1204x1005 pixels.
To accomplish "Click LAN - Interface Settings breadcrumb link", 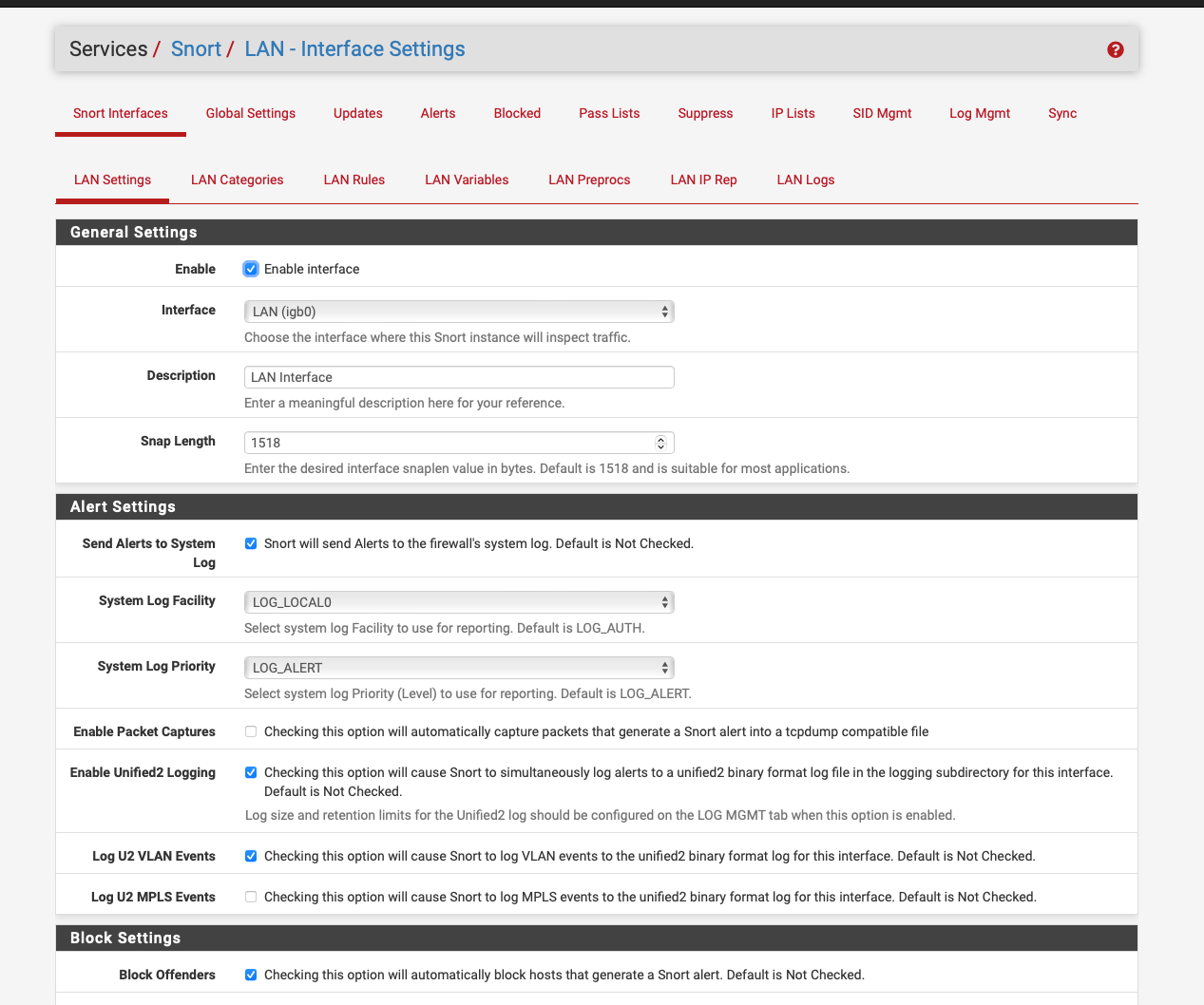I will pyautogui.click(x=354, y=48).
